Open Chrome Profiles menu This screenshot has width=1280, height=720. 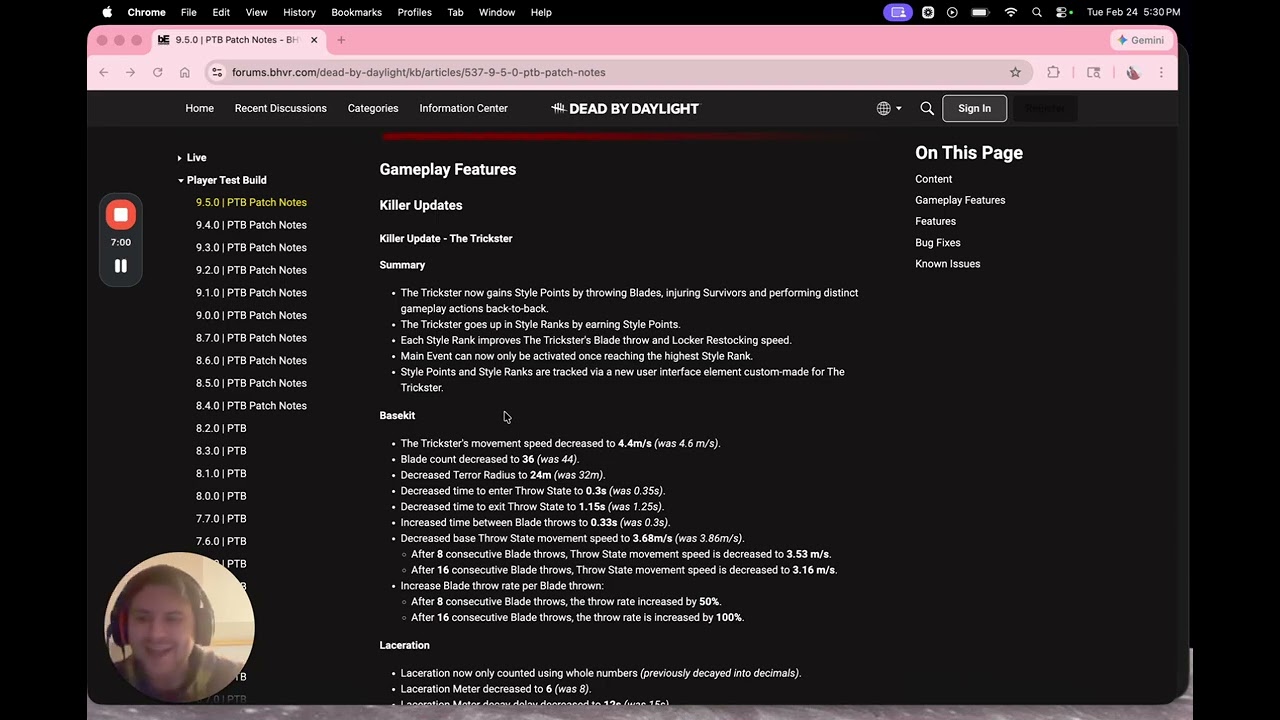(x=414, y=12)
